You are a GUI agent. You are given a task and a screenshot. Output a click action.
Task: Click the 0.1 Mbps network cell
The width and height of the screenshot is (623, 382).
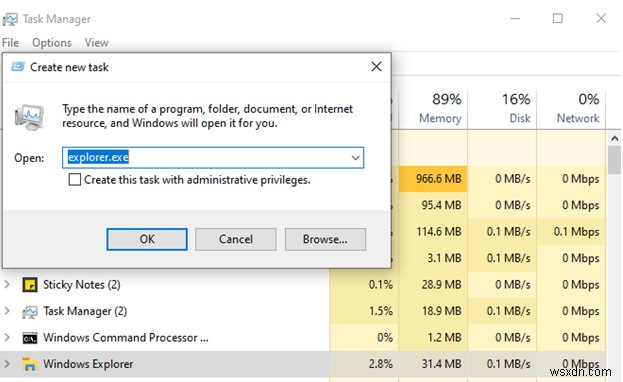point(571,232)
